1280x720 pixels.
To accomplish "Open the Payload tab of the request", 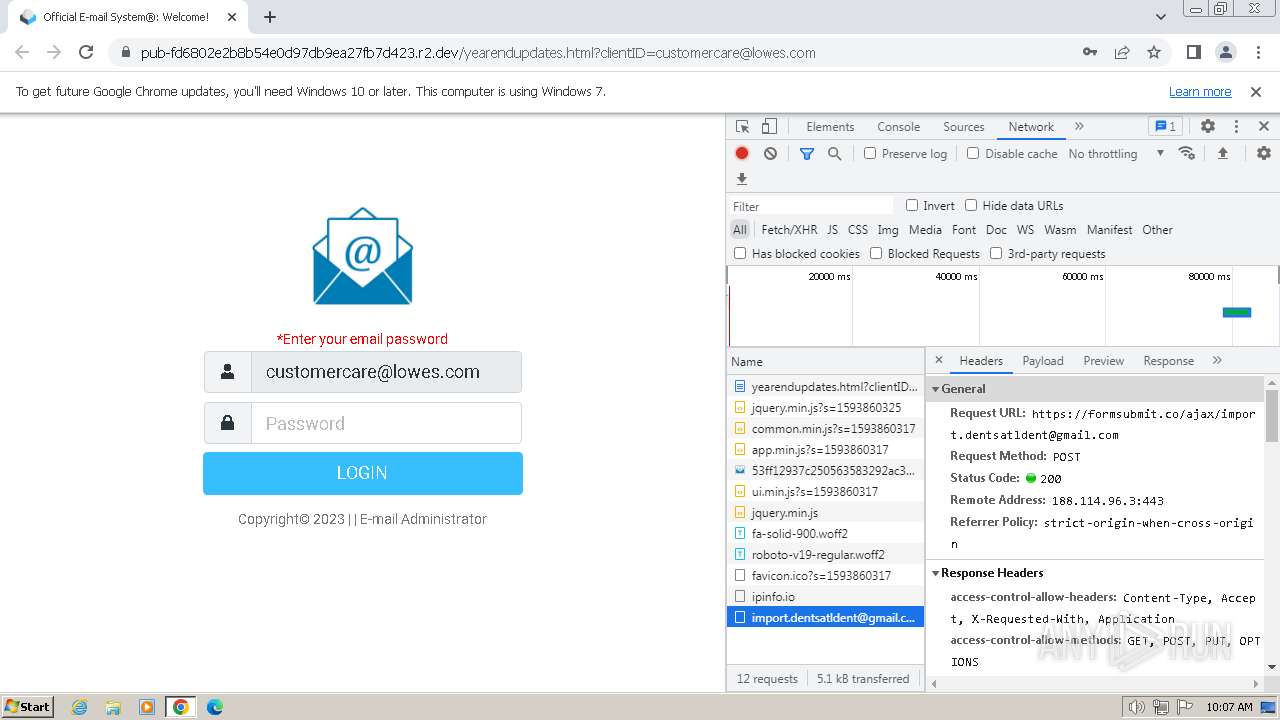I will click(x=1043, y=360).
